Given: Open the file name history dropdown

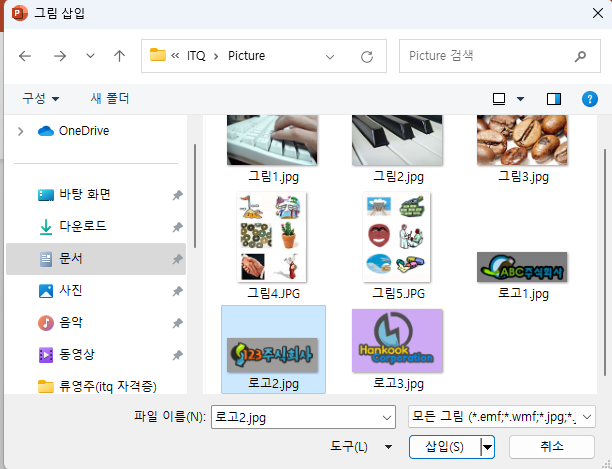Looking at the screenshot, I should coord(387,417).
